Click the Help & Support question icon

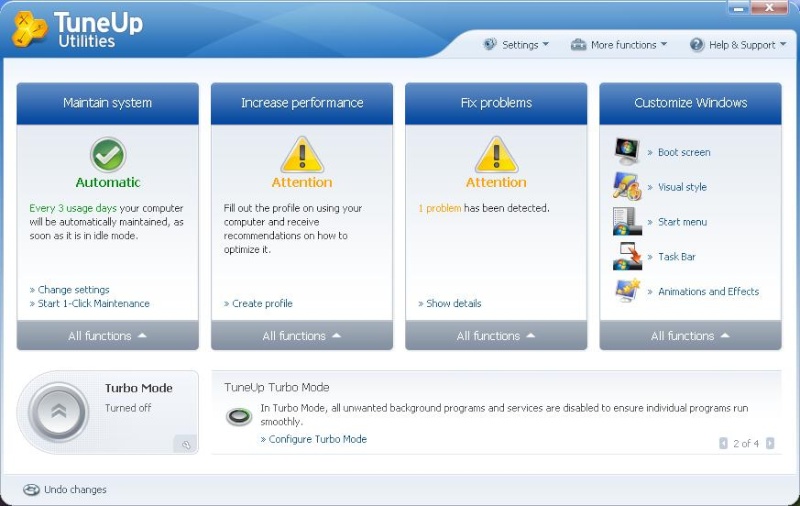coord(696,45)
